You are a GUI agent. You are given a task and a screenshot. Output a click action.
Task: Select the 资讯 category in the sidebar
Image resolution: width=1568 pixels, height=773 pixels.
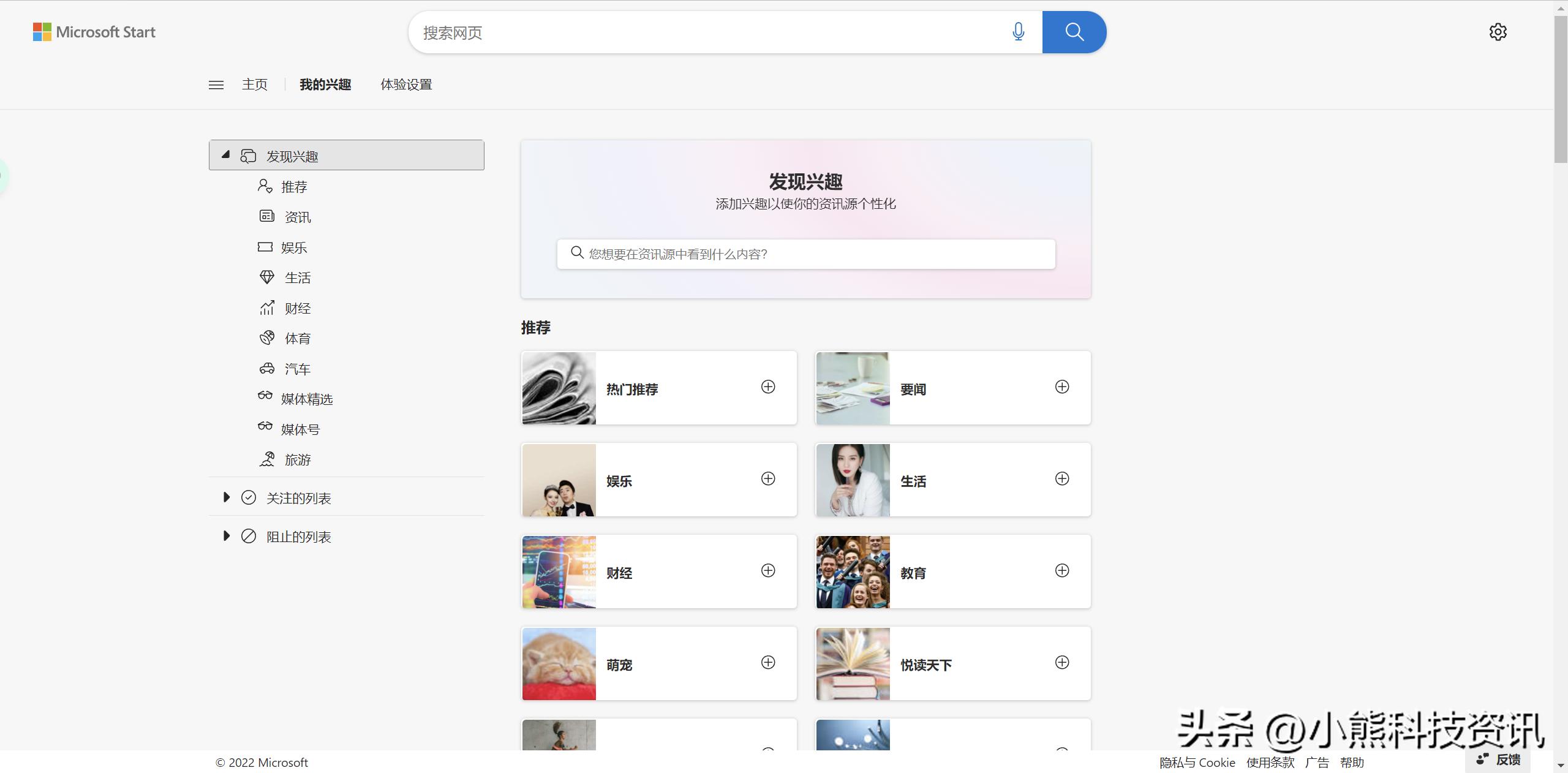tap(296, 217)
